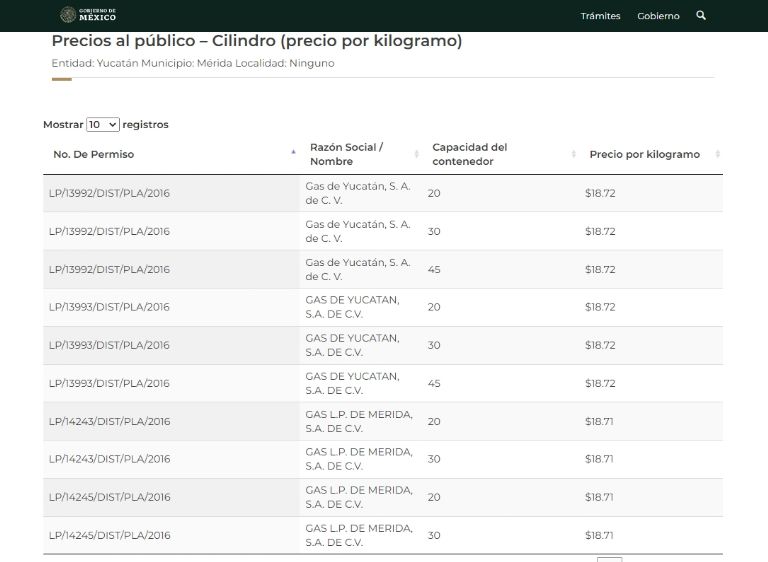
Task: Select LP/14245/DIST/PLA/2016 permit with capacity 20
Action: [109, 497]
